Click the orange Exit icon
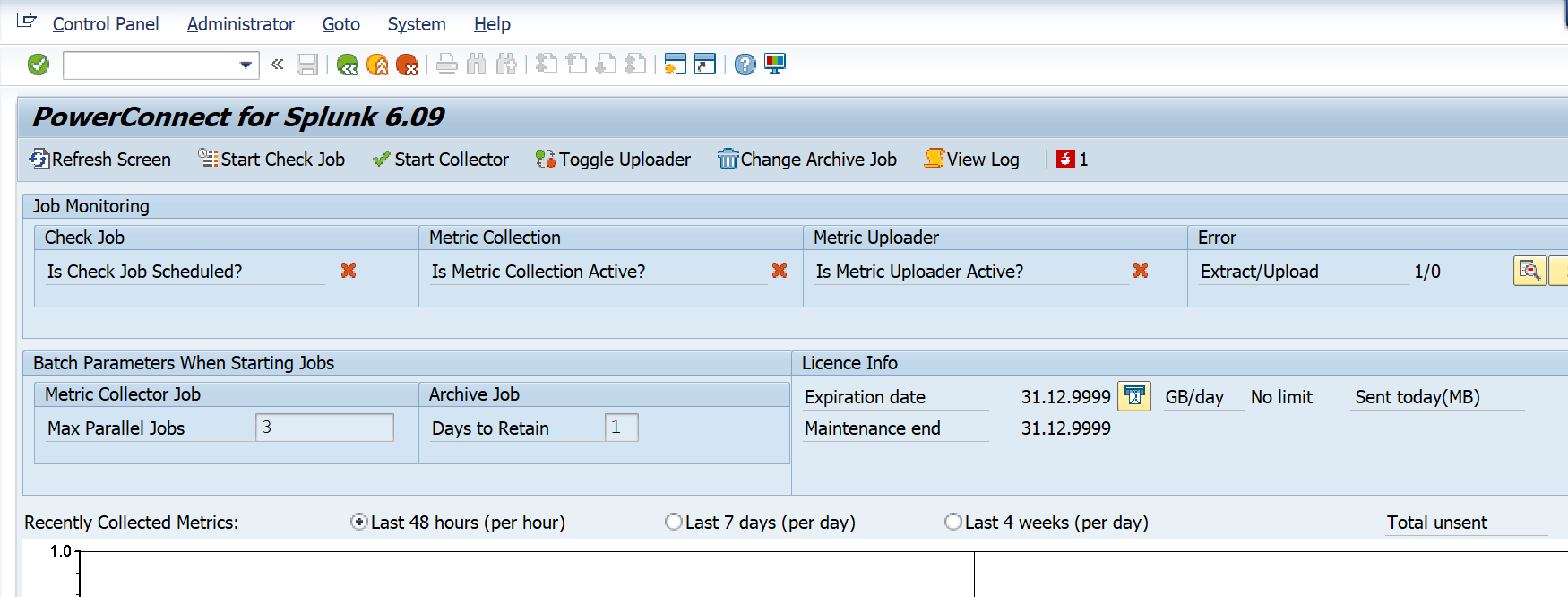1568x597 pixels. (x=377, y=65)
